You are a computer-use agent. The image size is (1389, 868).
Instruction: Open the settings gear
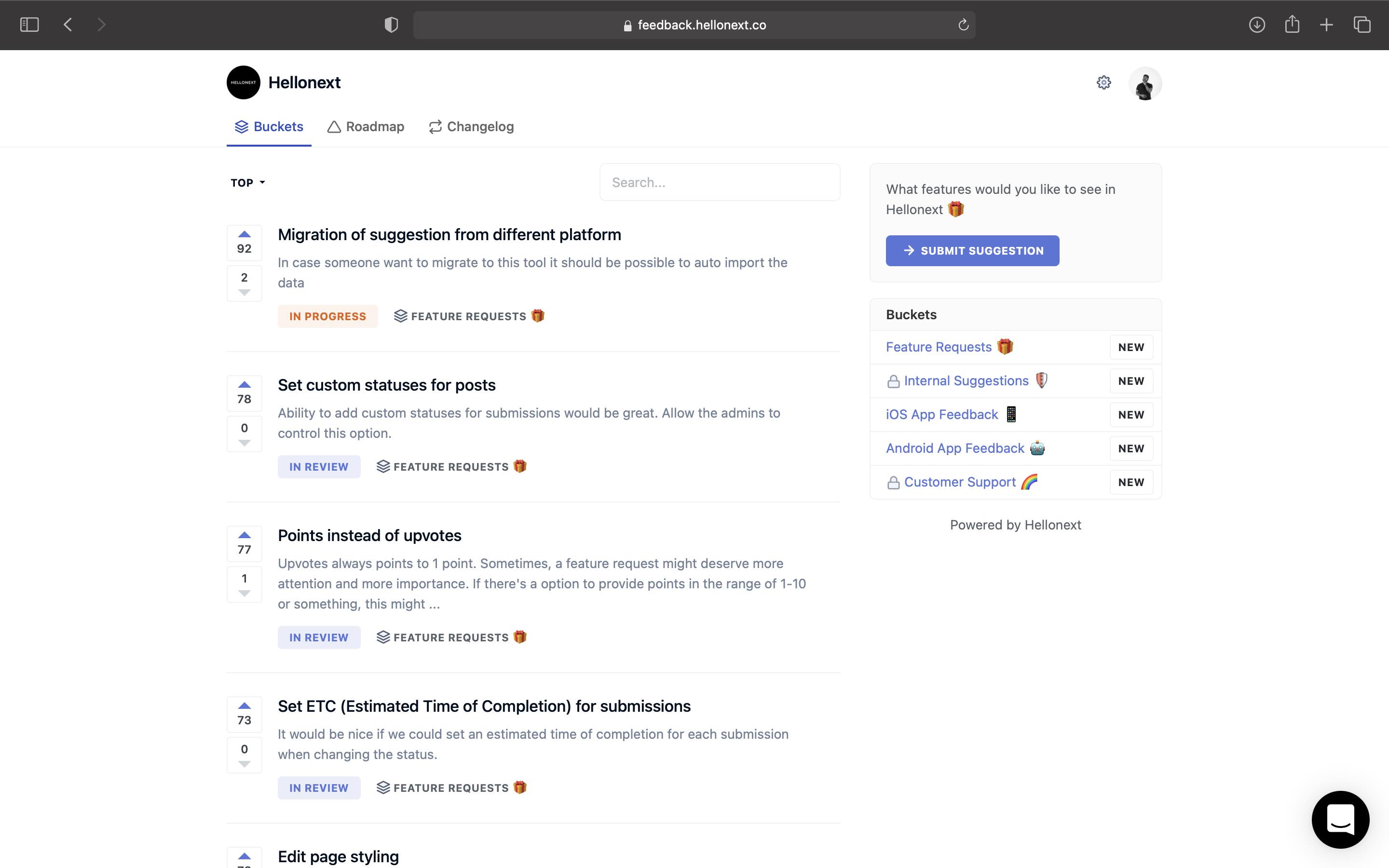tap(1103, 82)
